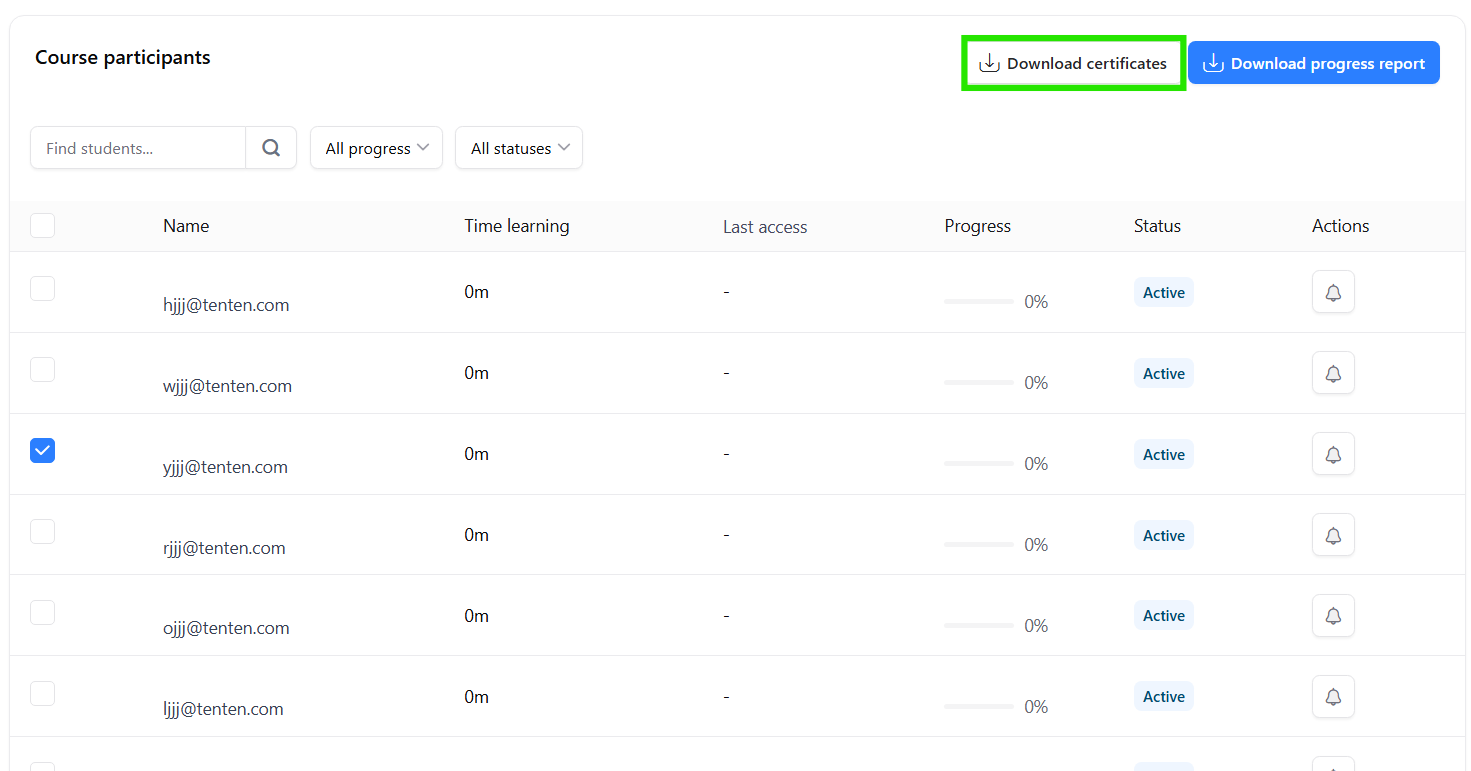The image size is (1471, 771).
Task: Click the Name column header
Action: coord(186,226)
